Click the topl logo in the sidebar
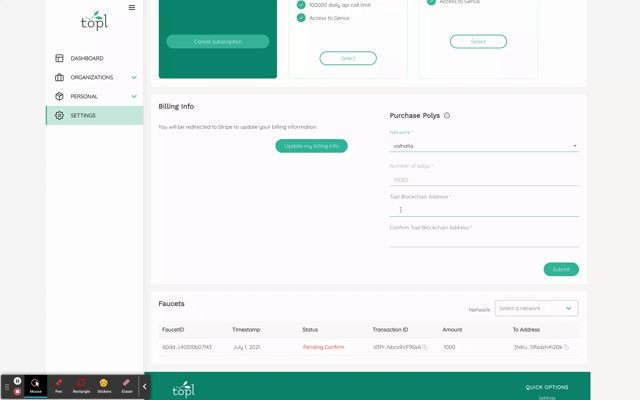The height and width of the screenshot is (400, 640). [94, 20]
